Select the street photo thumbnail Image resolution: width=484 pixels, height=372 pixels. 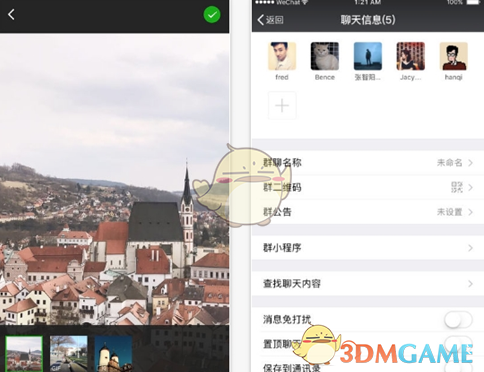coord(69,354)
